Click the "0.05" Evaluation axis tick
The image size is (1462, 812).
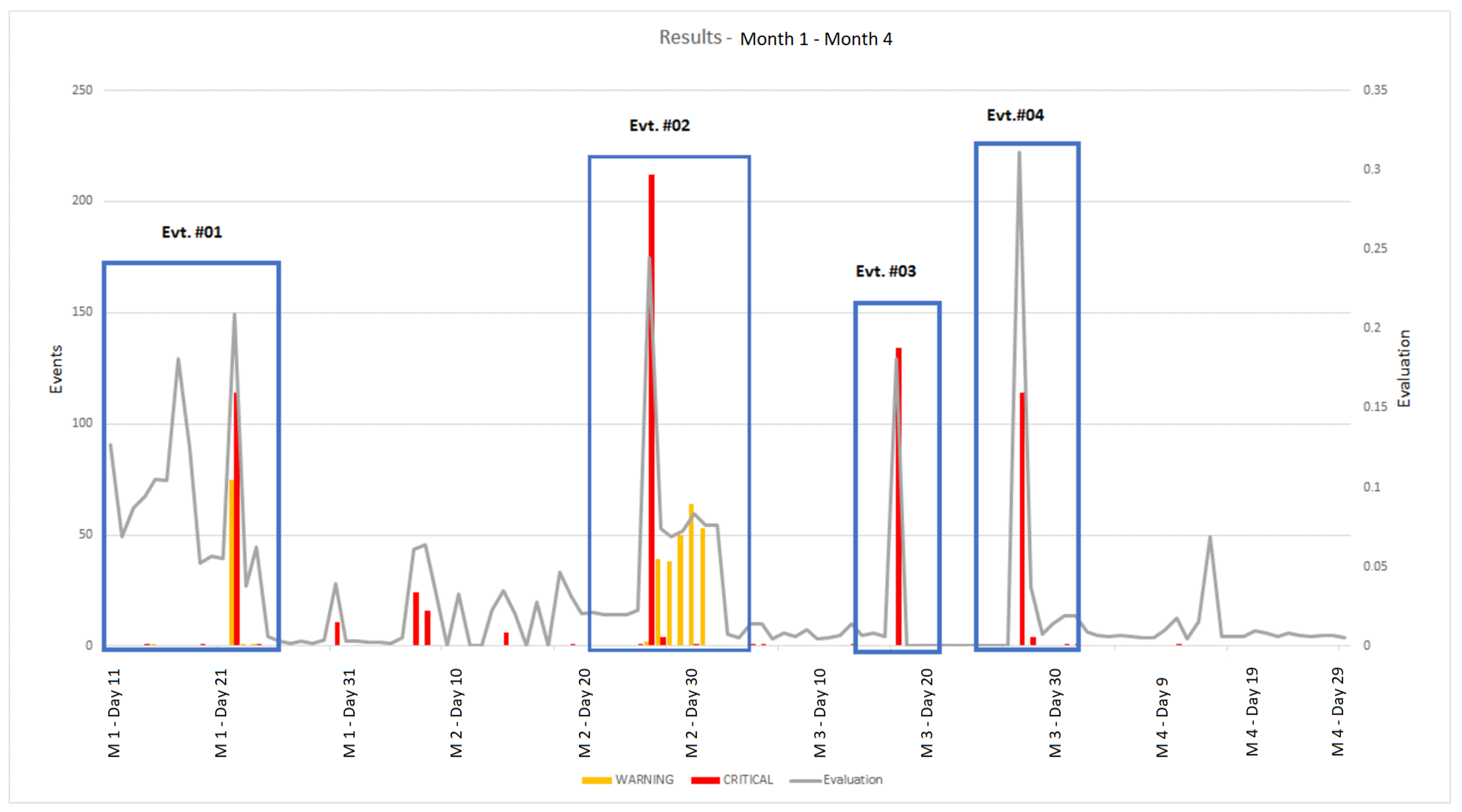(1375, 566)
